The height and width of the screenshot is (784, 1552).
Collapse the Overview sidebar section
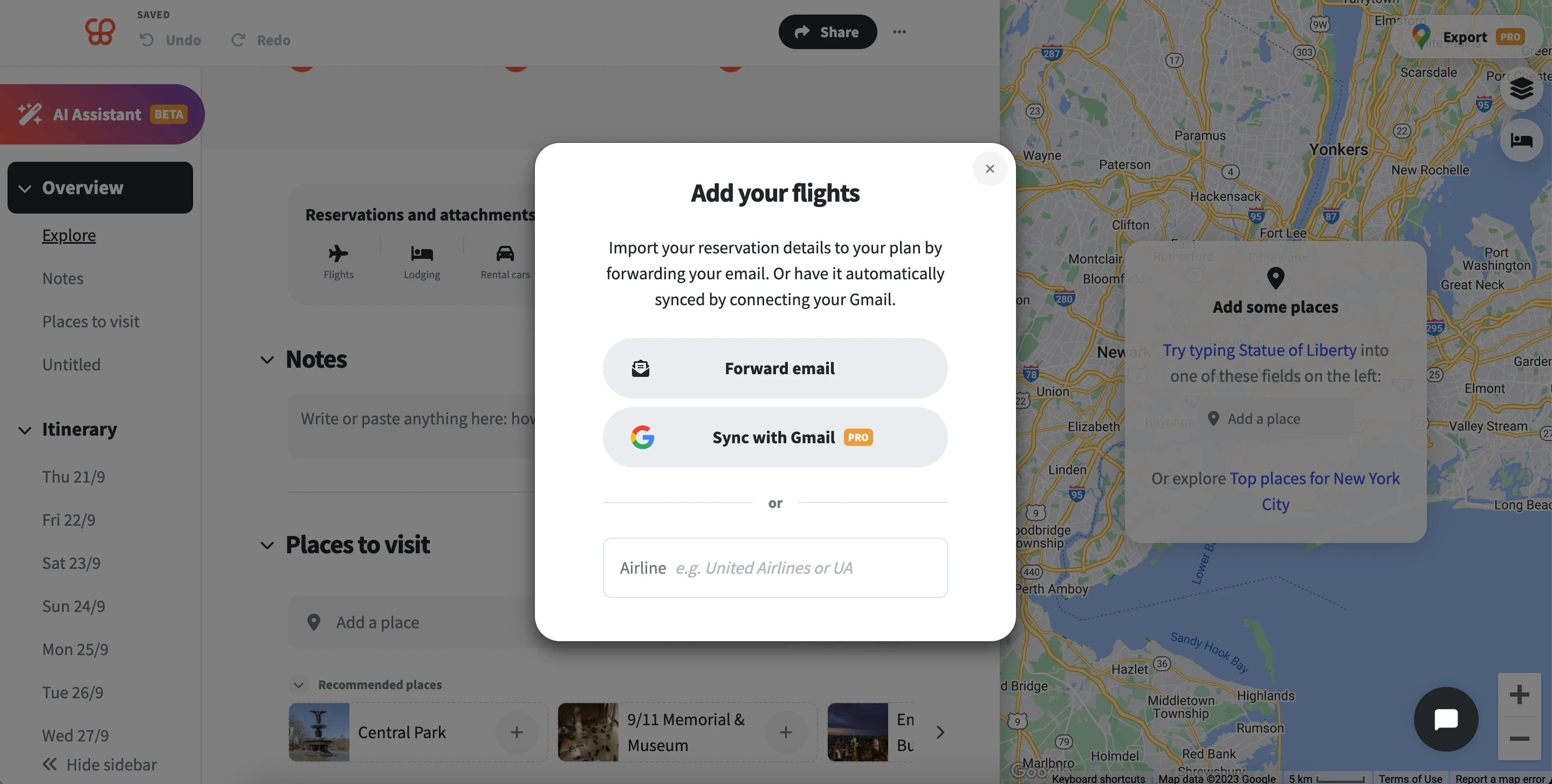(25, 188)
